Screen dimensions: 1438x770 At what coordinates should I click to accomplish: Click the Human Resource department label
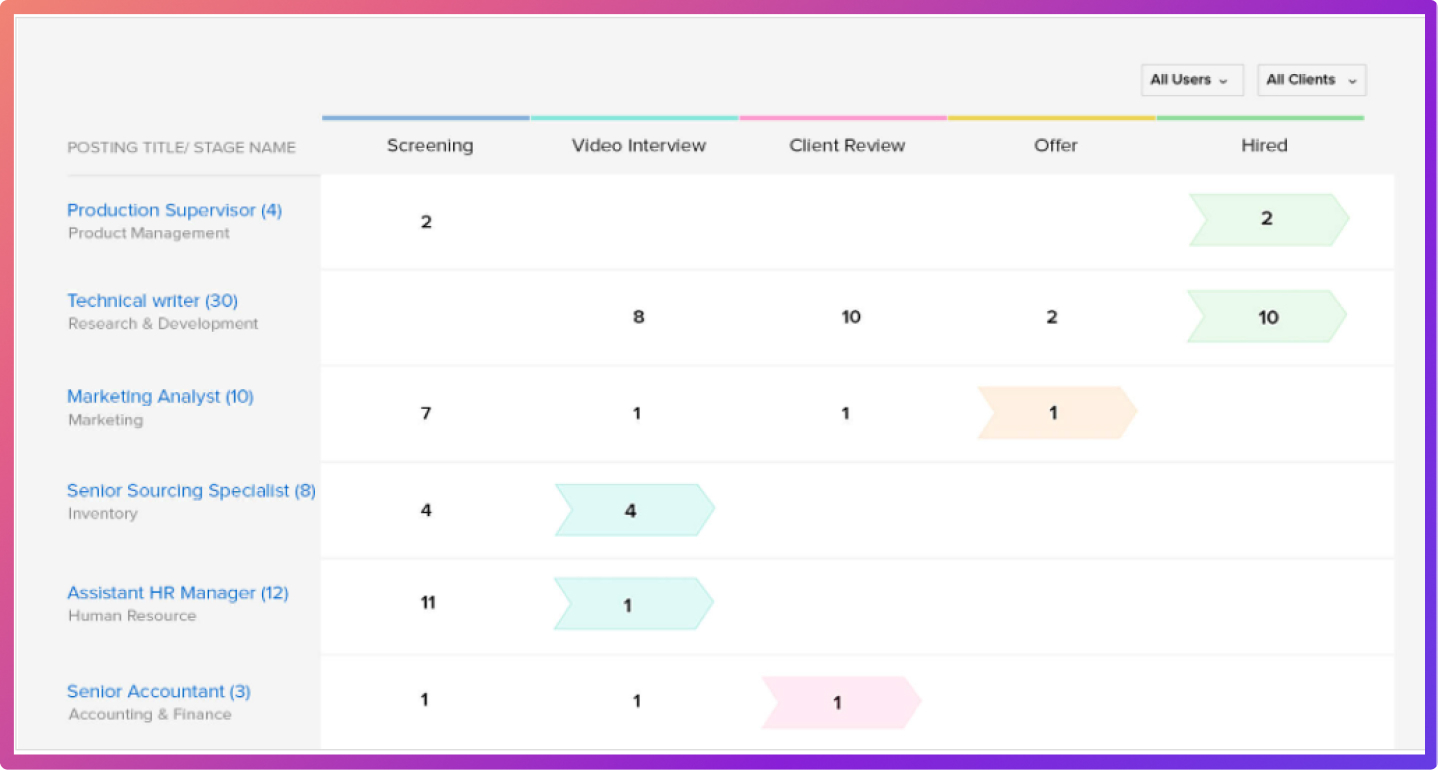click(132, 615)
